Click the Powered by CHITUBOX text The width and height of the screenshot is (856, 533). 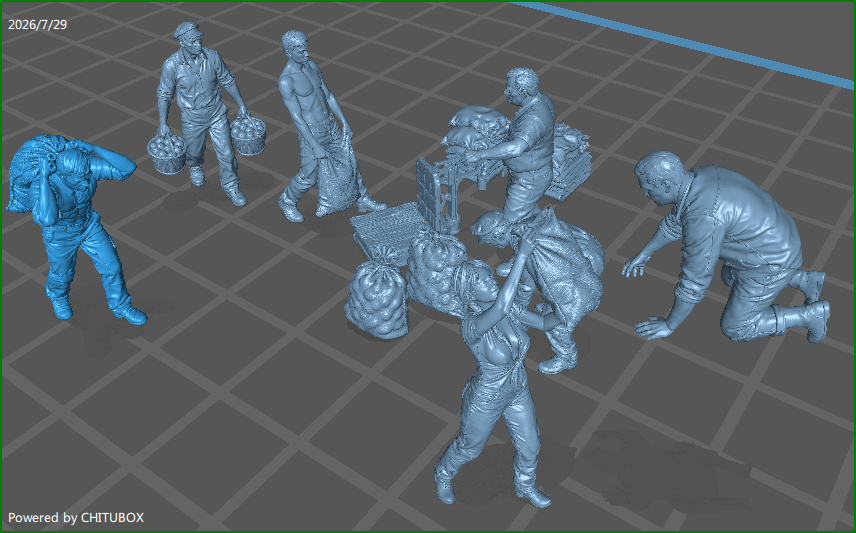[76, 518]
